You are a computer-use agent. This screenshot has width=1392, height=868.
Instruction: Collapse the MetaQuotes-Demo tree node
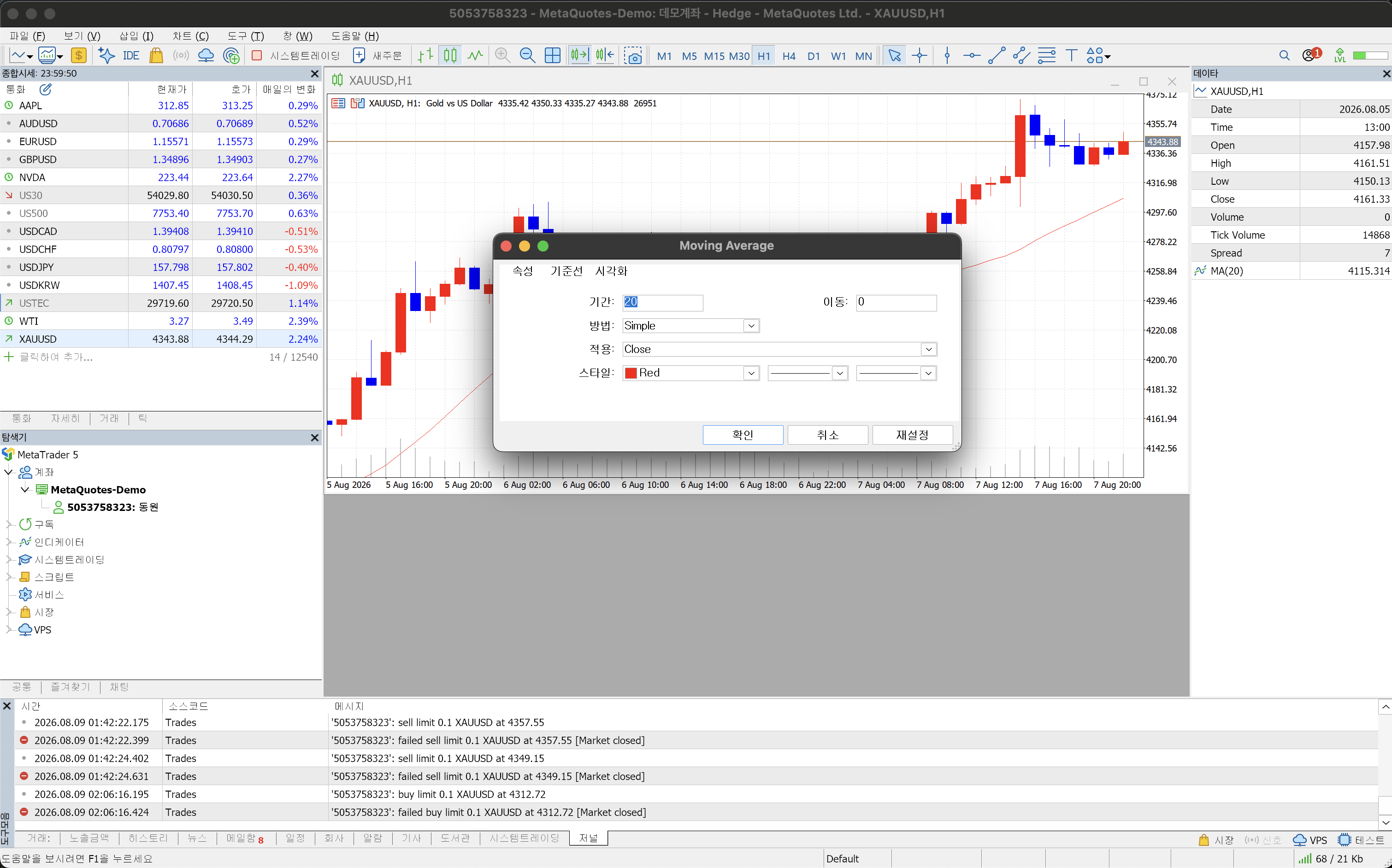click(25, 489)
